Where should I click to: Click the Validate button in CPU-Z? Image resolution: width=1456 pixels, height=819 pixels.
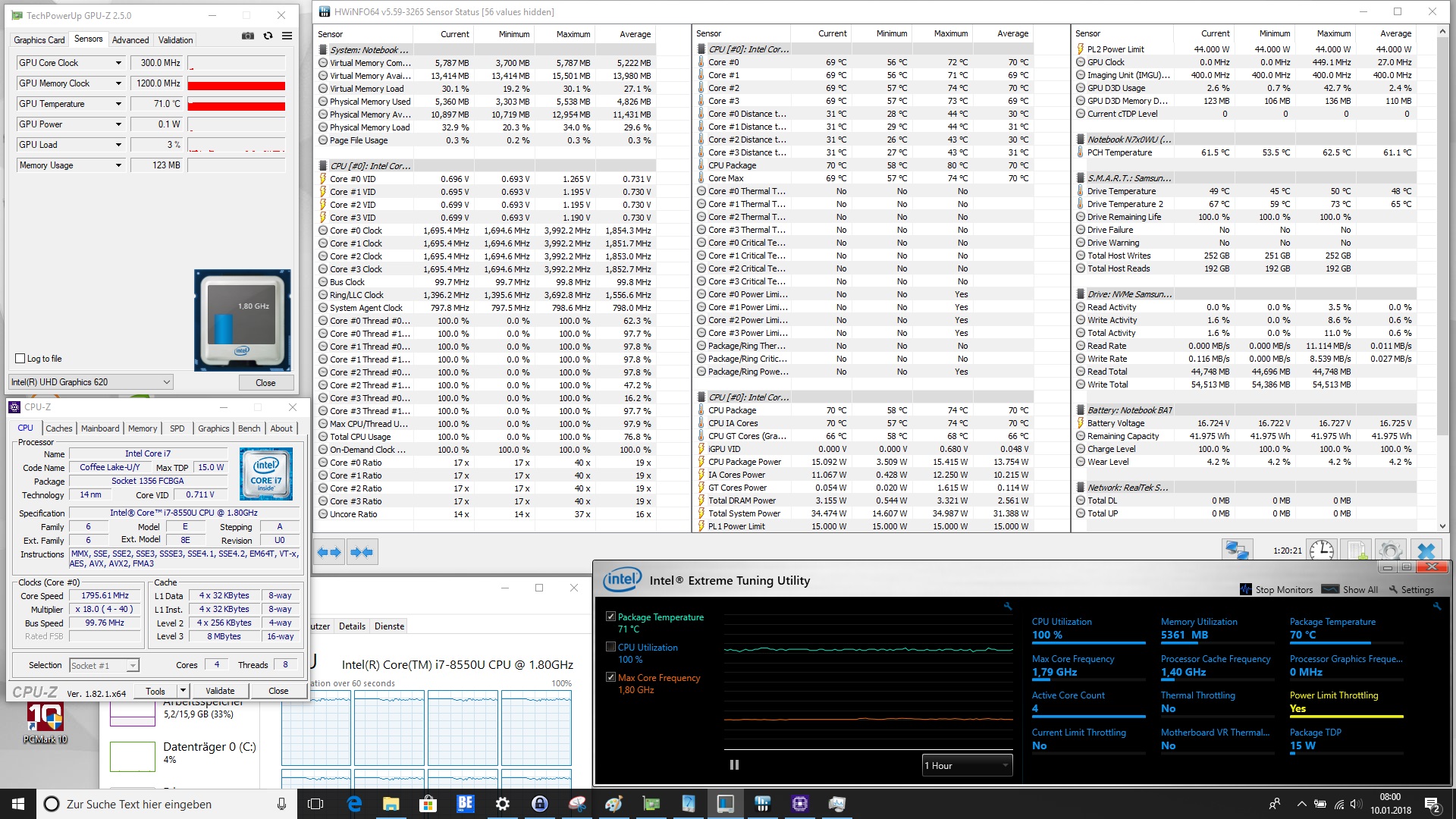coord(220,691)
